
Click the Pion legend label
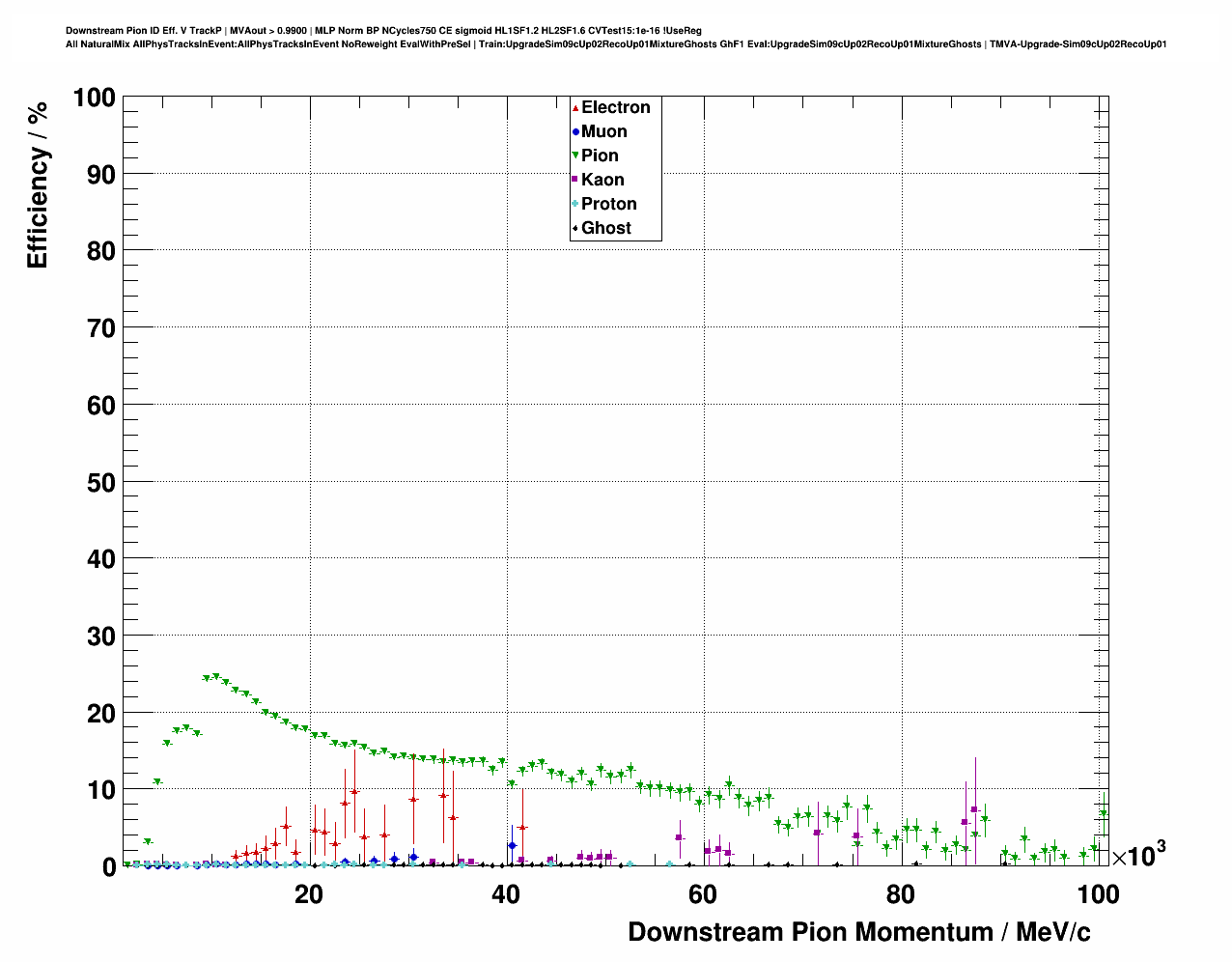(x=600, y=156)
